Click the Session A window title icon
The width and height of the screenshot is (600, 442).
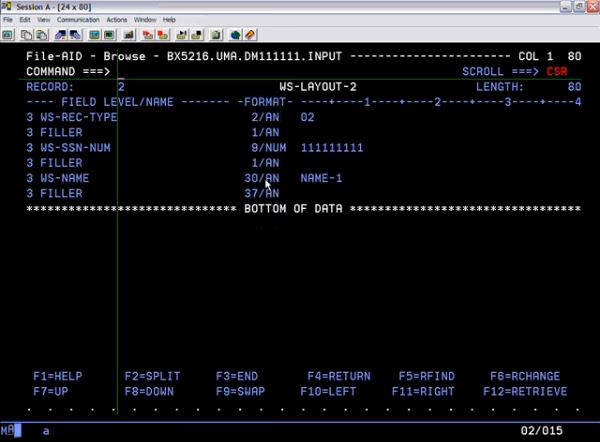[6, 6]
